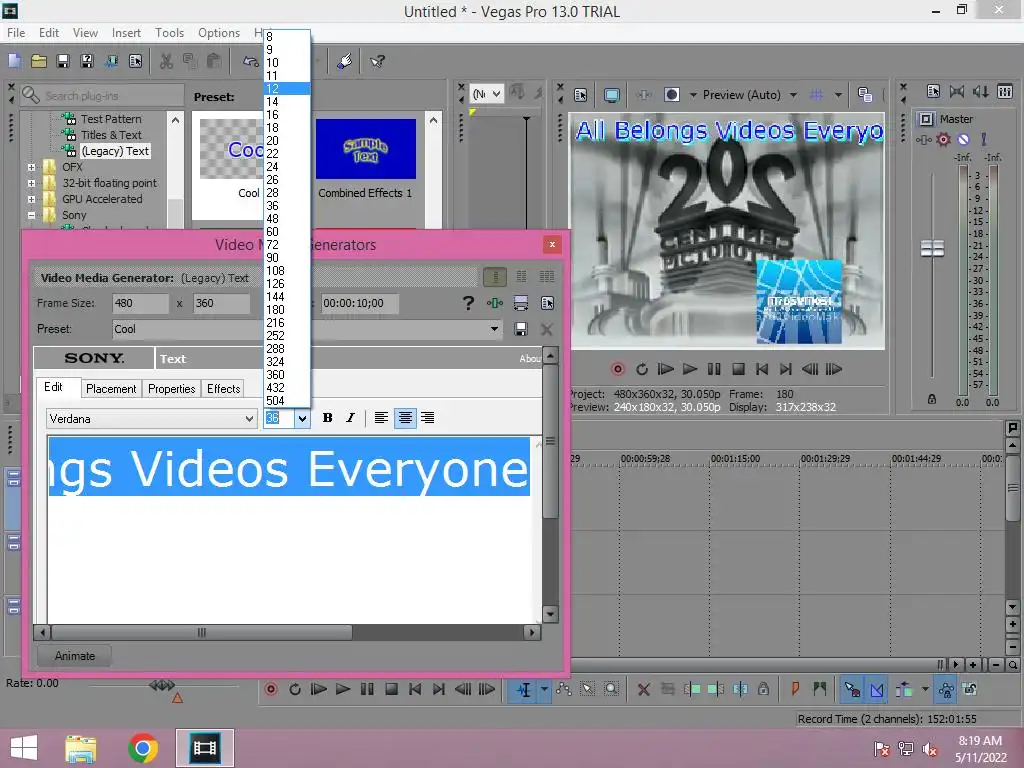Open Project Video Properties above the preview
The image size is (1024, 768).
[x=581, y=95]
